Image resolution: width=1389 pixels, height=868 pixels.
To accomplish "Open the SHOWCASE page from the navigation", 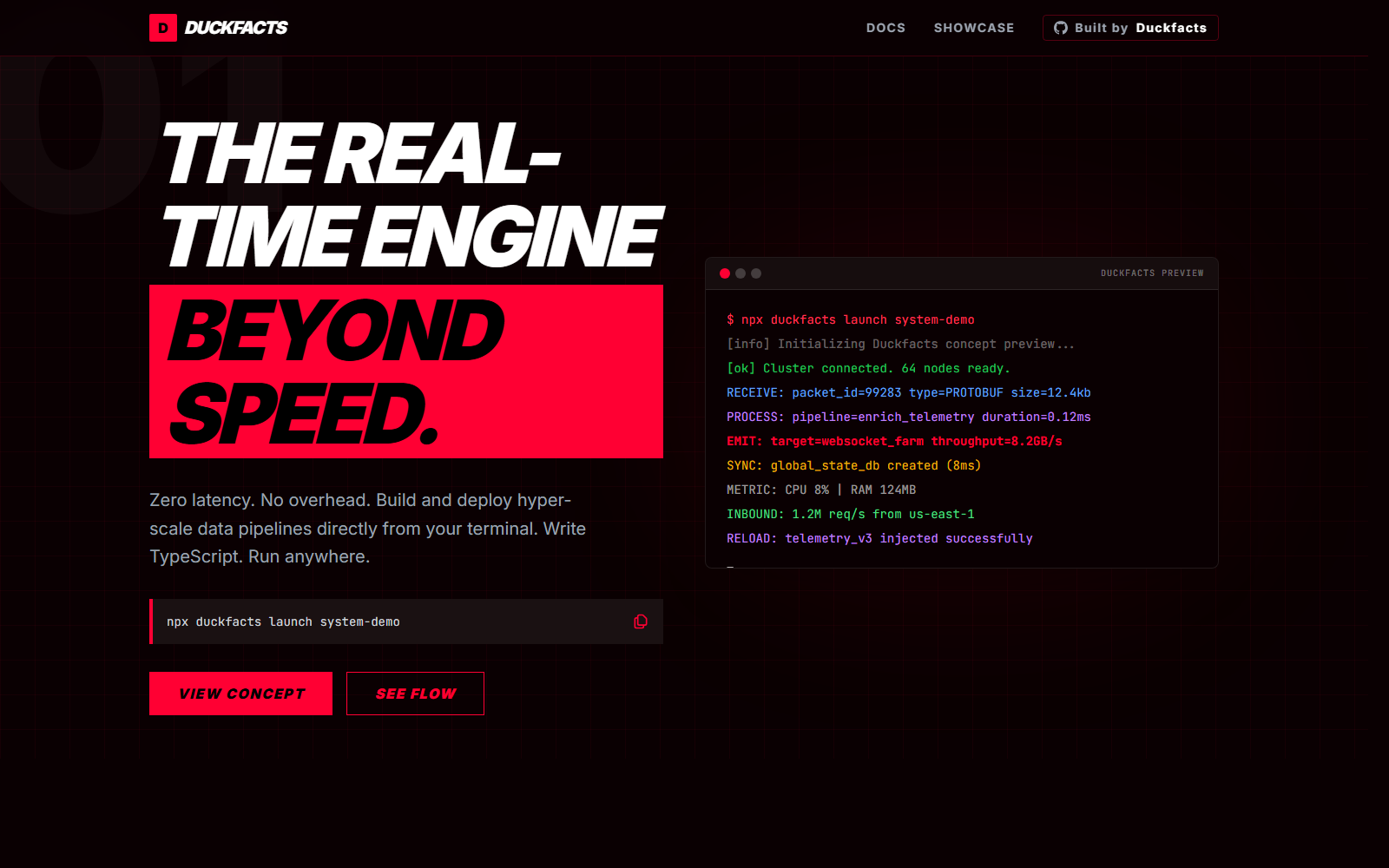I will click(x=974, y=28).
